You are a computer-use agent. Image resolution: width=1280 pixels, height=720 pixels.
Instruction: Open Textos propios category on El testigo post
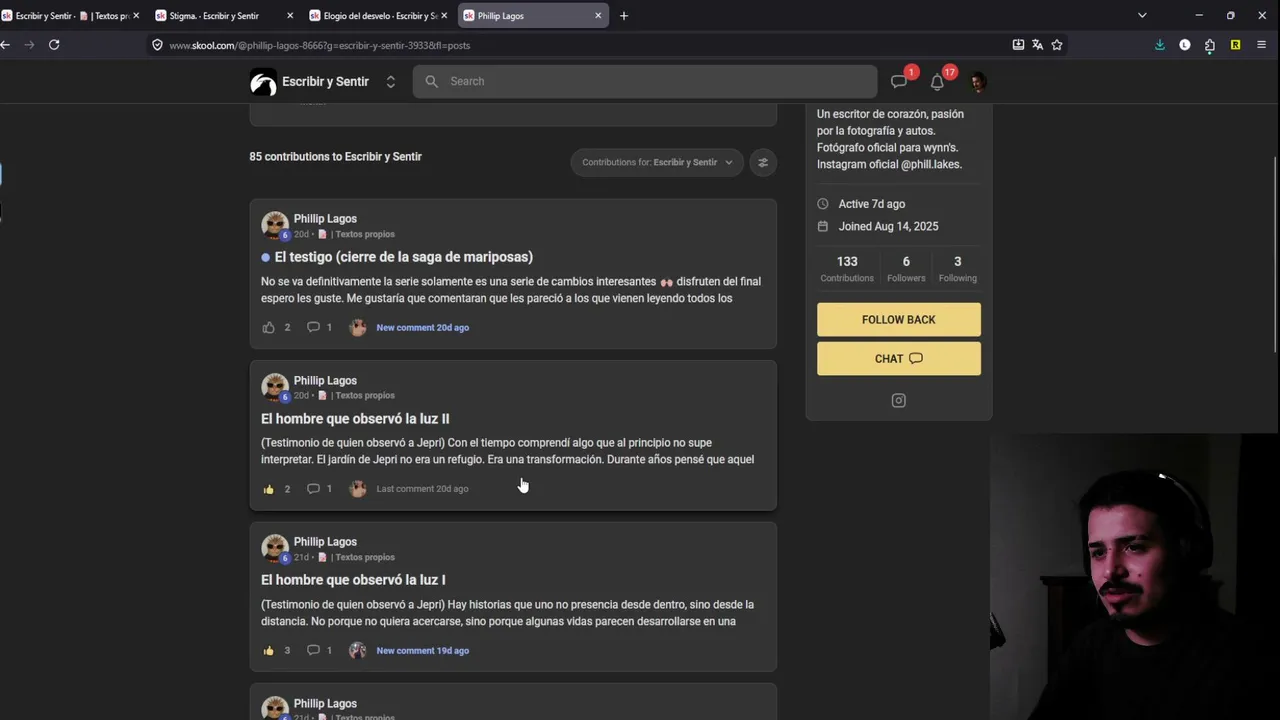(x=357, y=234)
